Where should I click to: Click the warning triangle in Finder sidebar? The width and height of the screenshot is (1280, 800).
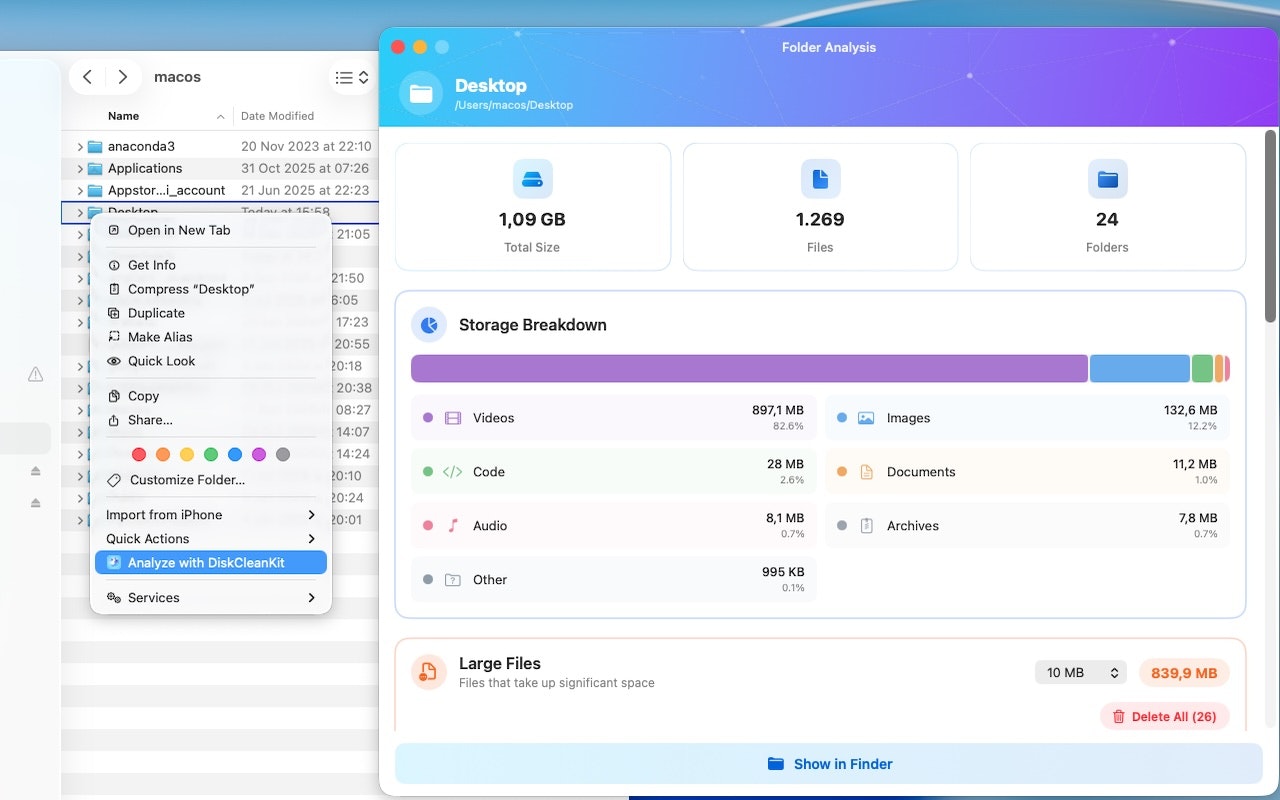36,374
